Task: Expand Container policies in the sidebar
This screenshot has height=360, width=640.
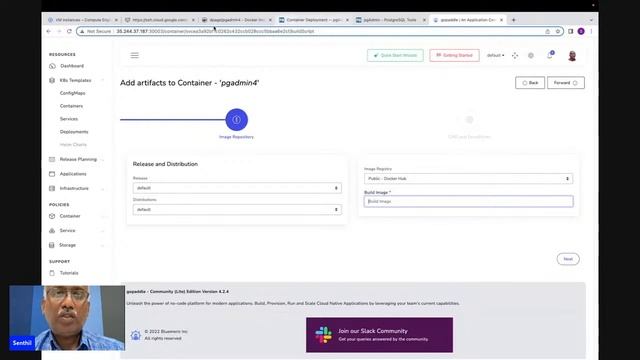Action: pyautogui.click(x=70, y=216)
